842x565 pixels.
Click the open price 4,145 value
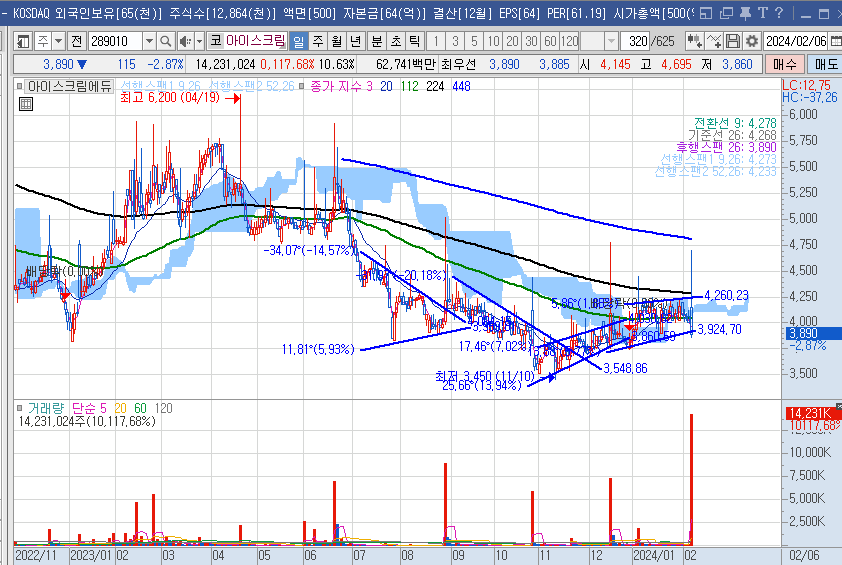coord(615,64)
